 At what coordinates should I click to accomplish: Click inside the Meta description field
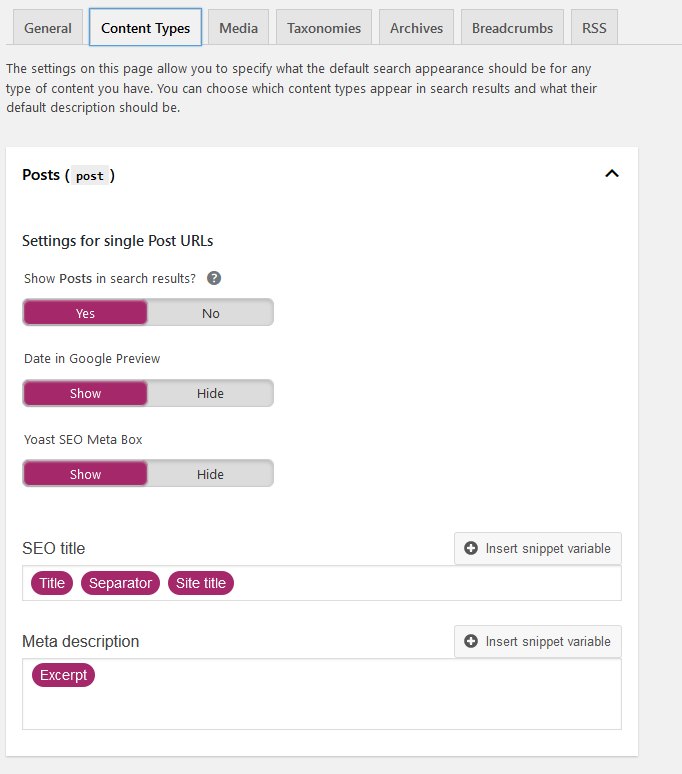point(322,694)
